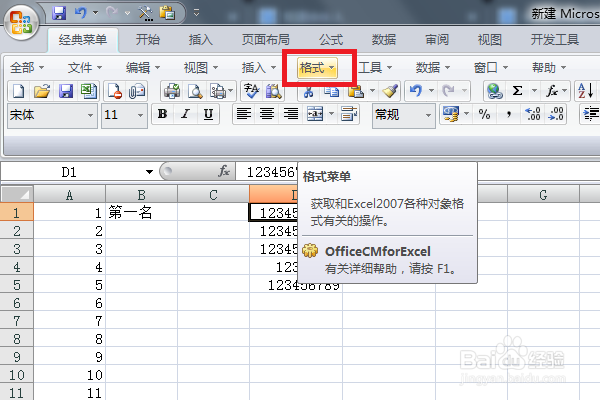This screenshot has height=400, width=600.
Task: Open the print options dropdown arrow
Action: (231, 91)
